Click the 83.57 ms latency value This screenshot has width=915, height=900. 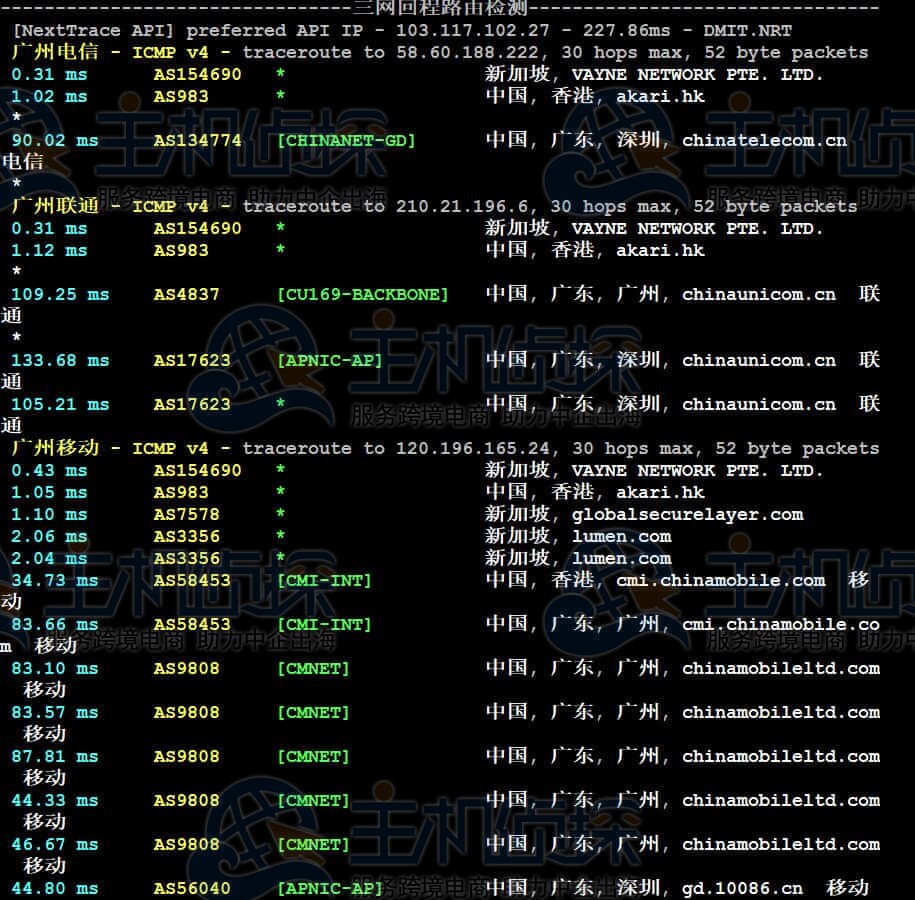pos(55,713)
